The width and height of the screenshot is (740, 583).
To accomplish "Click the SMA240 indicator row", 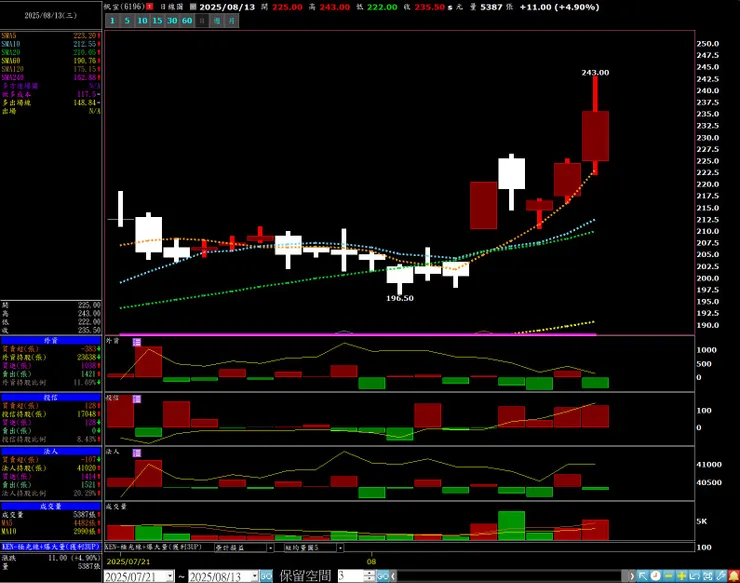I will [50, 77].
